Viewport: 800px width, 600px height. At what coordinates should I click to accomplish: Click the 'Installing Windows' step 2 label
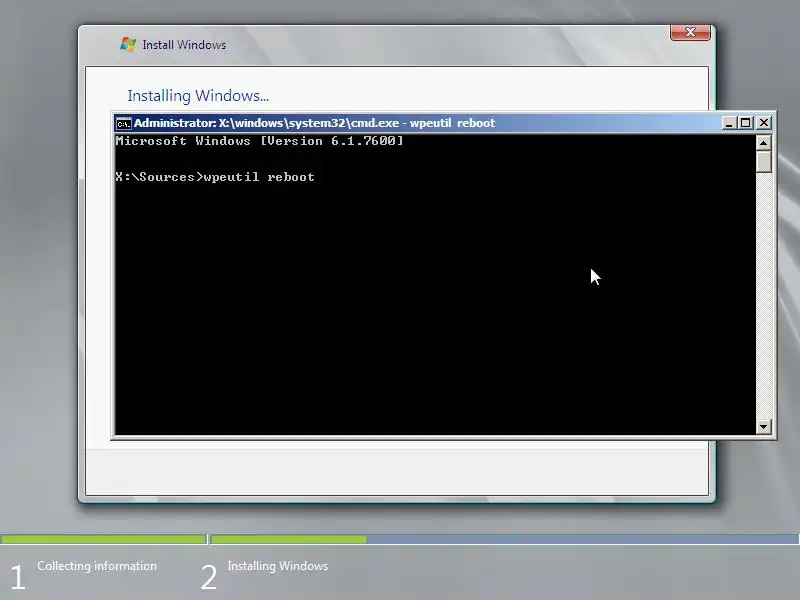(x=278, y=566)
